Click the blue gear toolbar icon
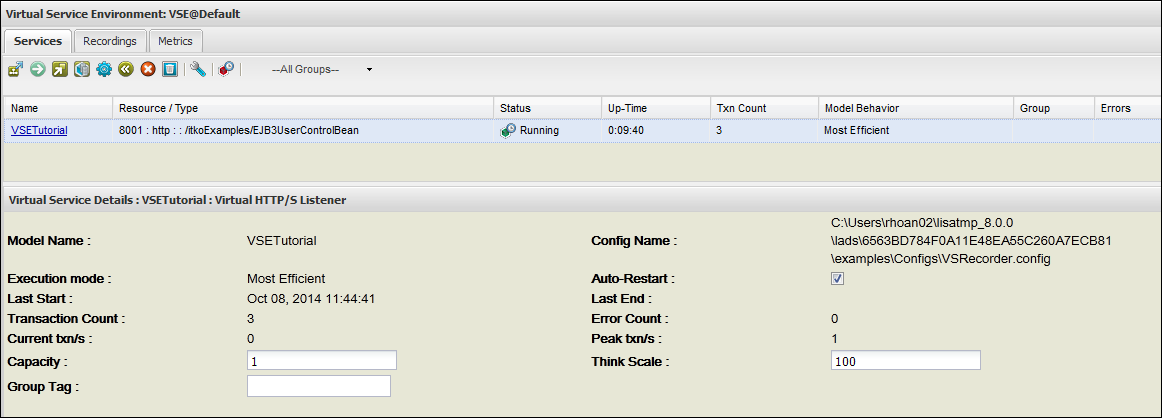The width and height of the screenshot is (1162, 418). tap(104, 69)
